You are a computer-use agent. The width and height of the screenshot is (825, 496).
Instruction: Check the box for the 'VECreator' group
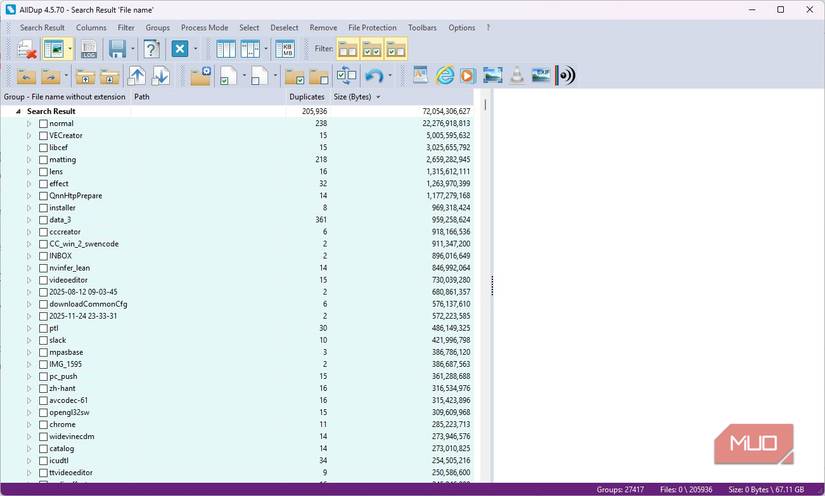[43, 136]
